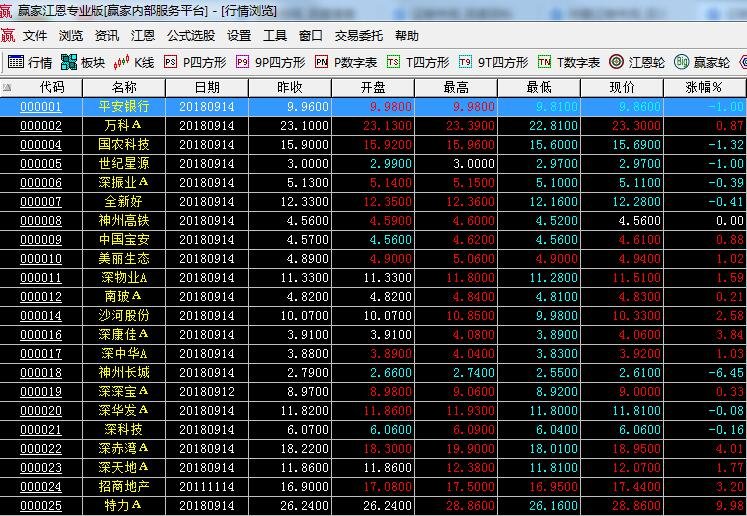
Task: Select the 神州高铁 name cell
Action: tap(124, 221)
